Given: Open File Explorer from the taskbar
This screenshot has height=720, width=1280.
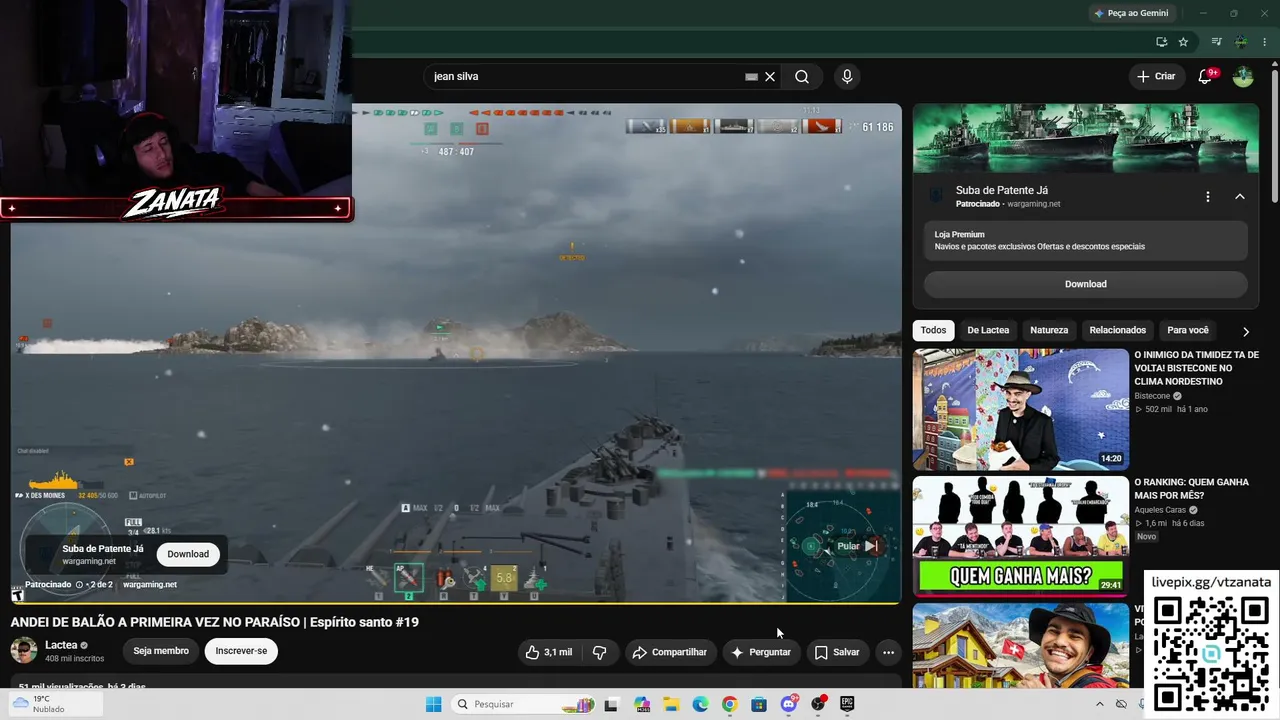Looking at the screenshot, I should [671, 704].
